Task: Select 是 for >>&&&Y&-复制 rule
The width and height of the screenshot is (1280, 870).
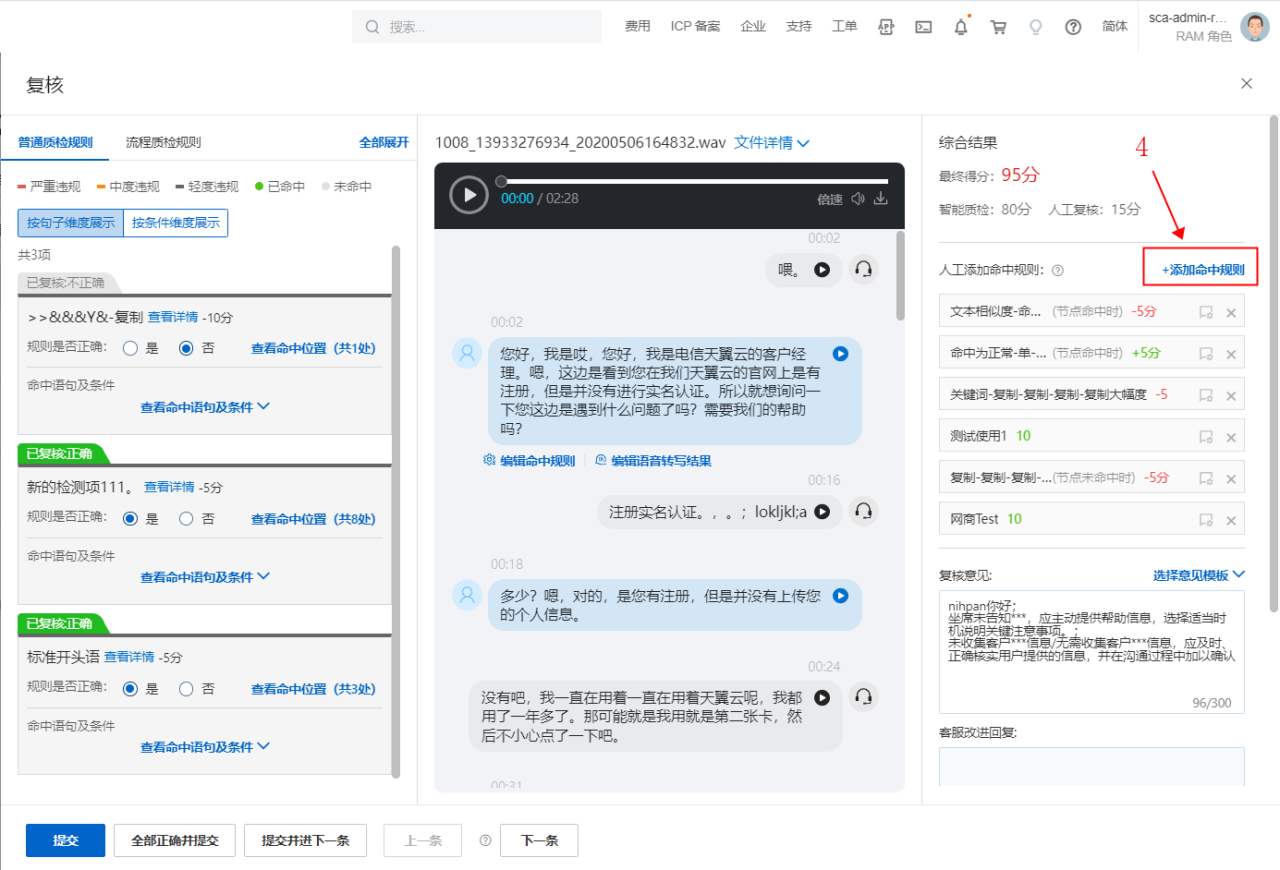Action: point(130,349)
